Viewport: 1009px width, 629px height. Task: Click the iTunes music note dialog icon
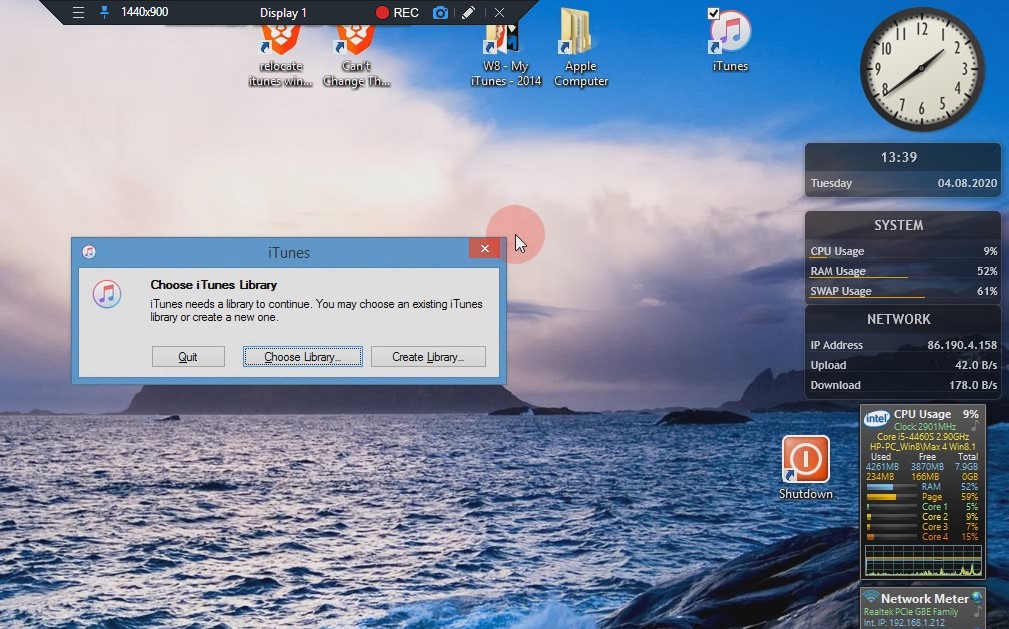107,294
